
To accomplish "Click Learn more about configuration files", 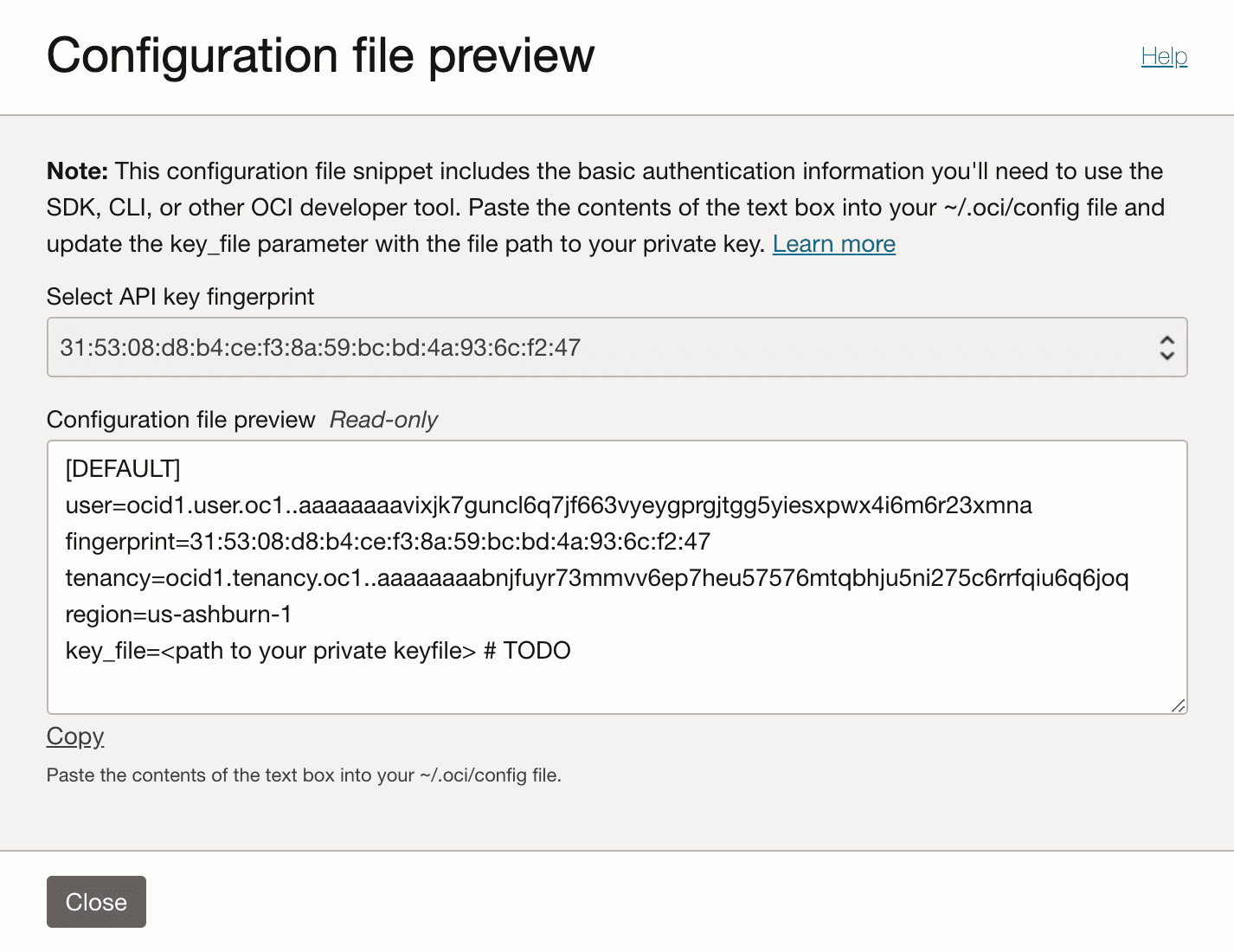I will (833, 244).
